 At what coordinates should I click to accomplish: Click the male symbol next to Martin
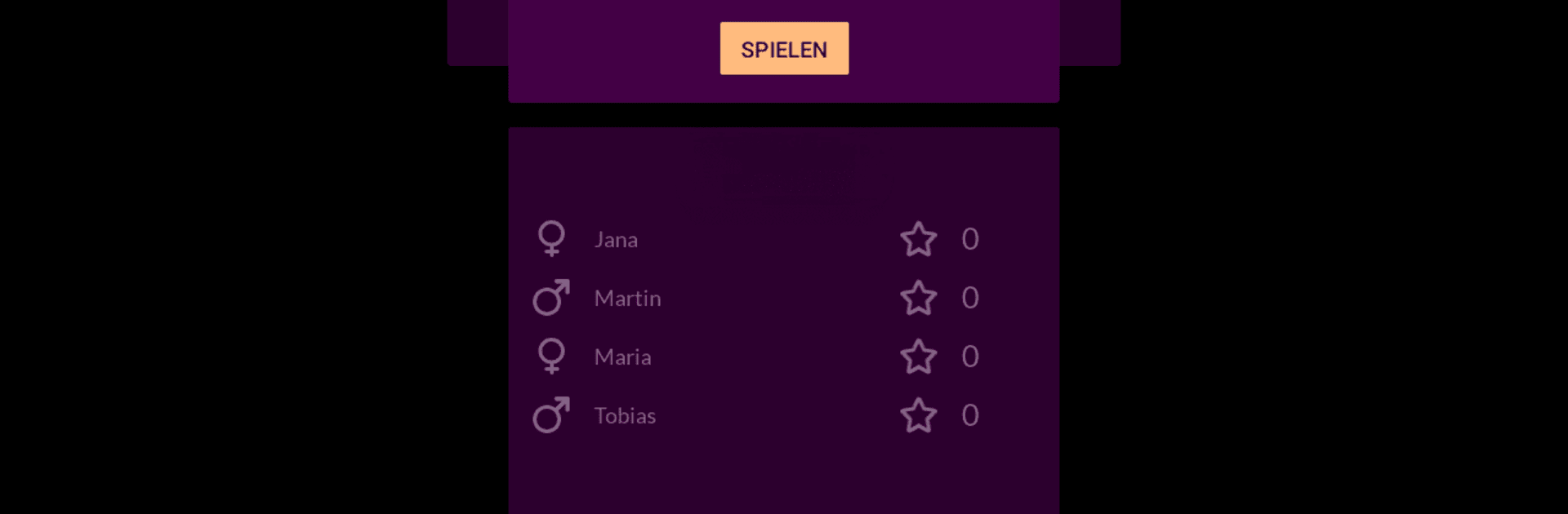551,298
